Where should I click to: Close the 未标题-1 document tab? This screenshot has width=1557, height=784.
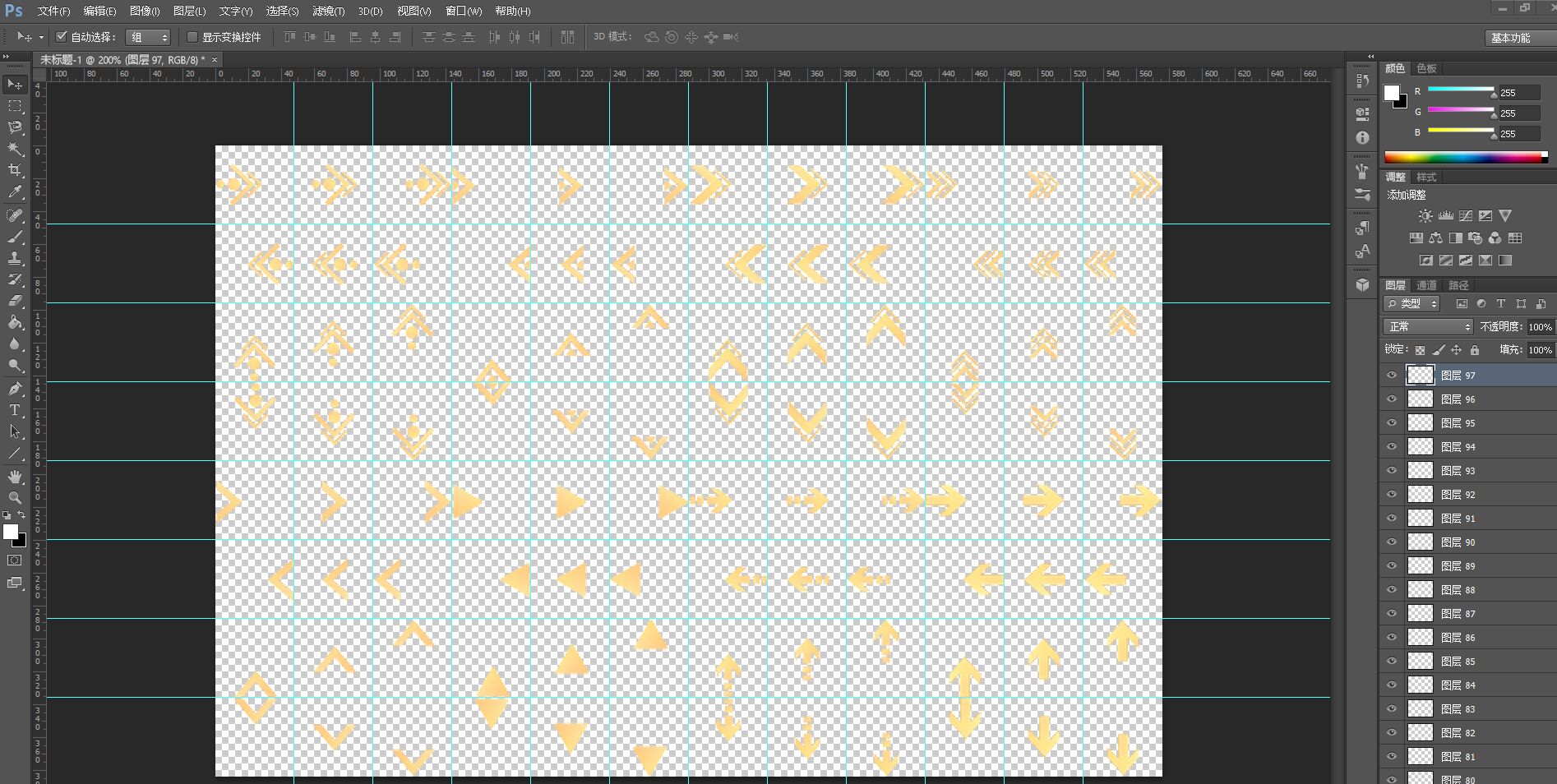tap(215, 60)
